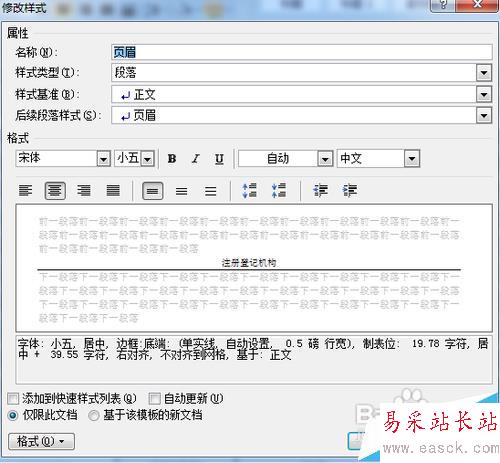This screenshot has width=500, height=463.
Task: Click the style description text box
Action: (254, 360)
